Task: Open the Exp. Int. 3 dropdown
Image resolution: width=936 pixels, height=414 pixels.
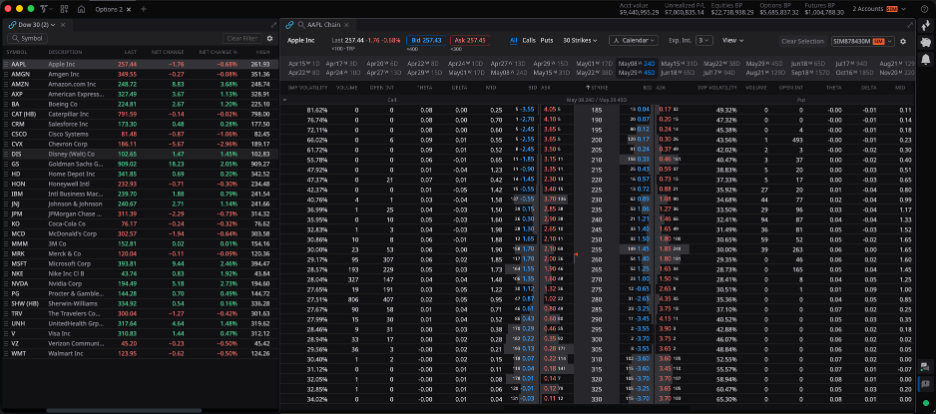Action: [x=705, y=41]
